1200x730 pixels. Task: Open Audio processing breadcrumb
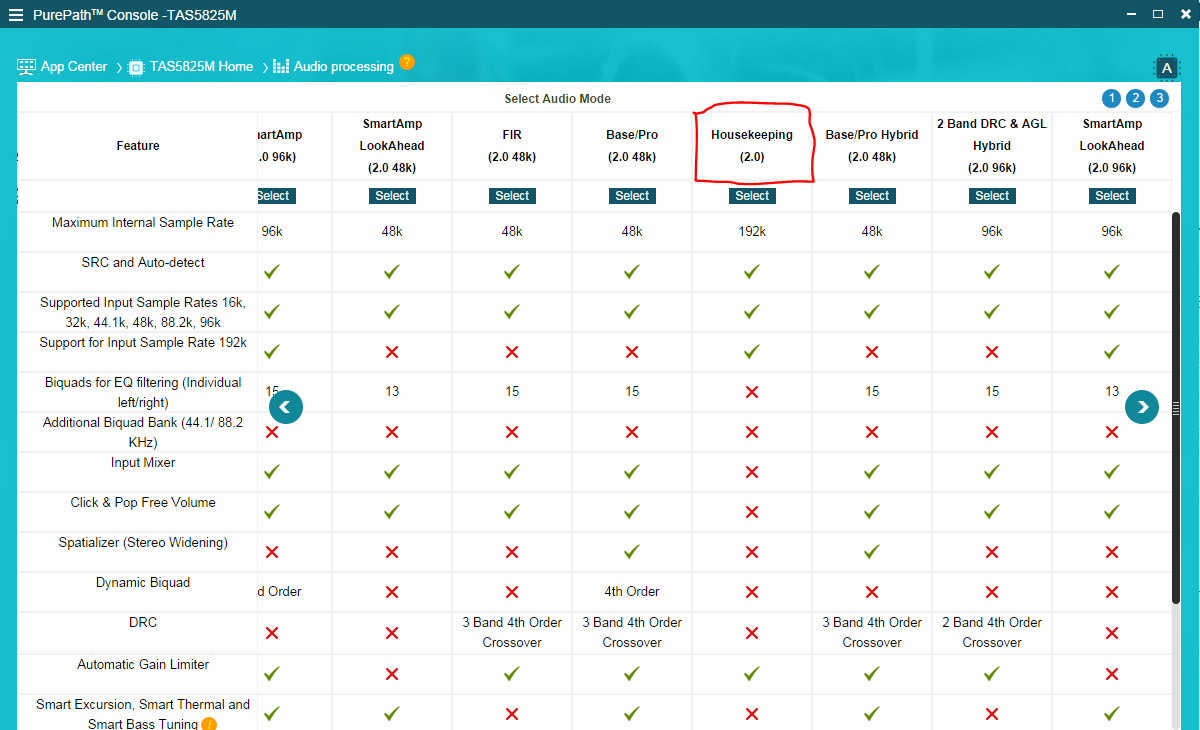344,67
